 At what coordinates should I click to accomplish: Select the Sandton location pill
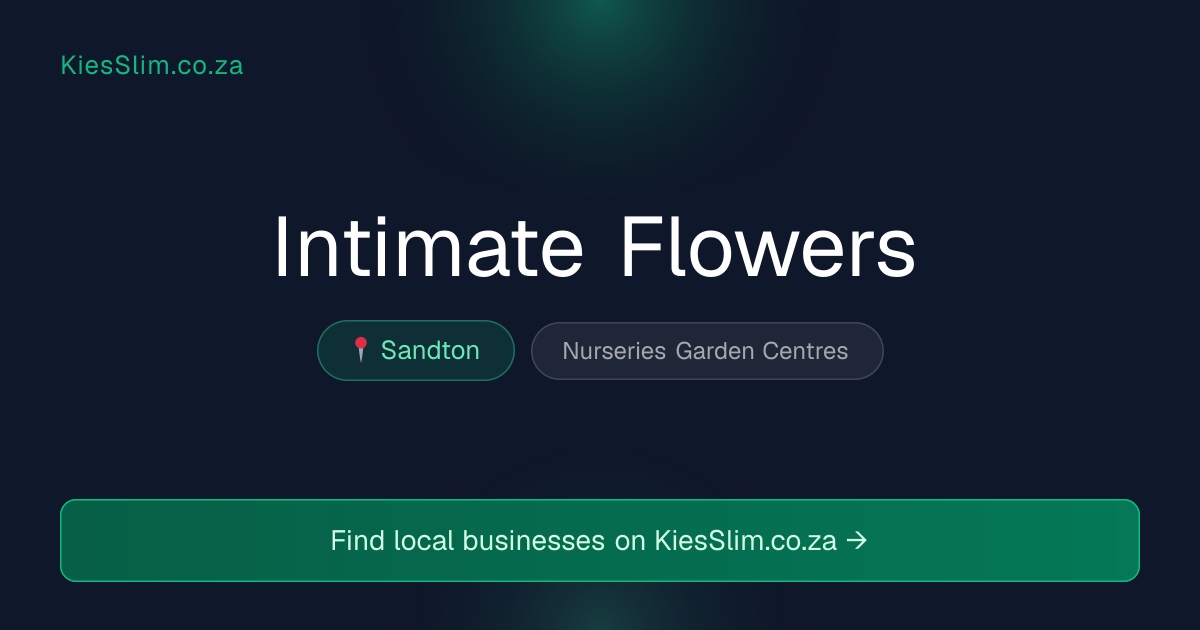coord(416,350)
